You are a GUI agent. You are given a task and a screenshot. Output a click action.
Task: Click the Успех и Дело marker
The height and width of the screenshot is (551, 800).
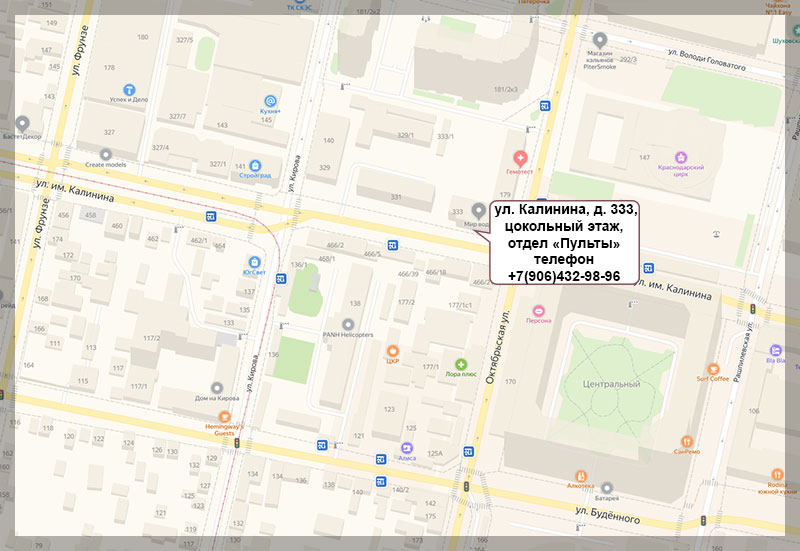(x=129, y=89)
